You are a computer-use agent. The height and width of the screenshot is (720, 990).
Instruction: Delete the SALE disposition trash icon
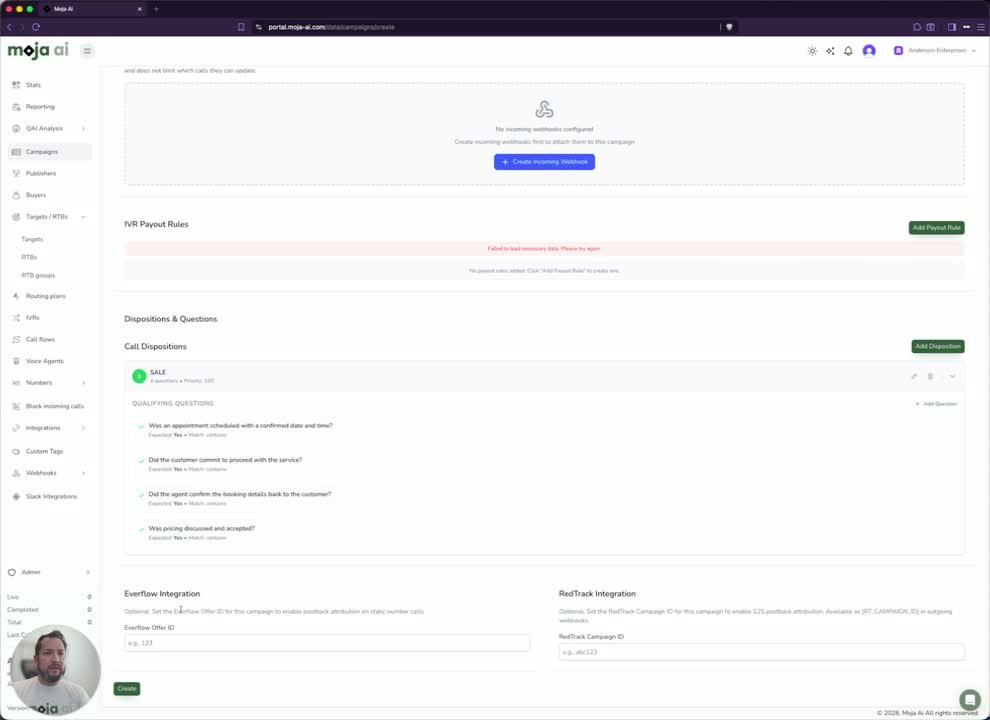[930, 376]
